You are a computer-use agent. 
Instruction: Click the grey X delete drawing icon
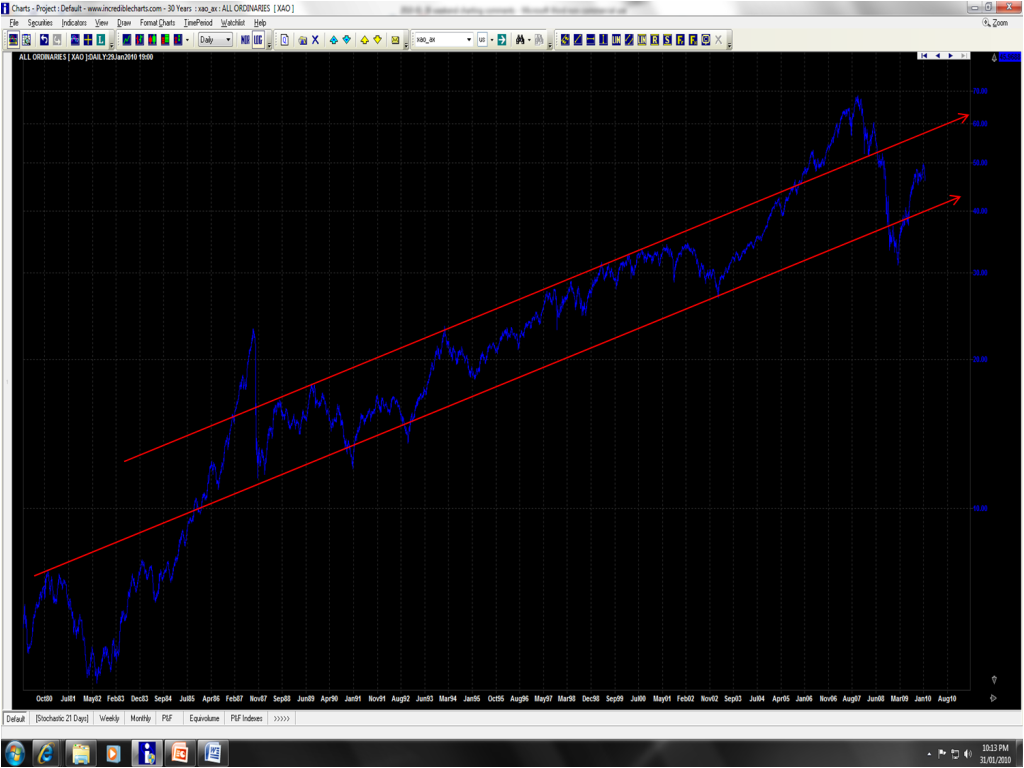pos(718,40)
